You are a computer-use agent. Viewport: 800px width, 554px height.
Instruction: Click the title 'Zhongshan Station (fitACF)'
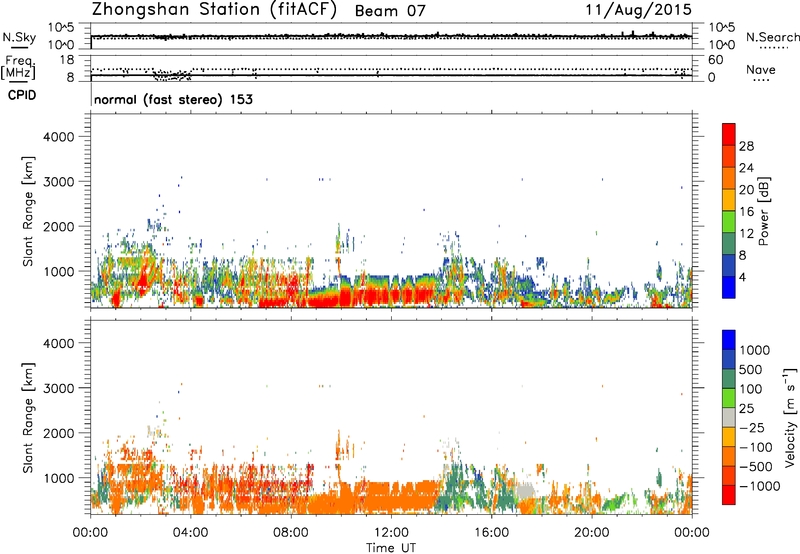pos(214,10)
